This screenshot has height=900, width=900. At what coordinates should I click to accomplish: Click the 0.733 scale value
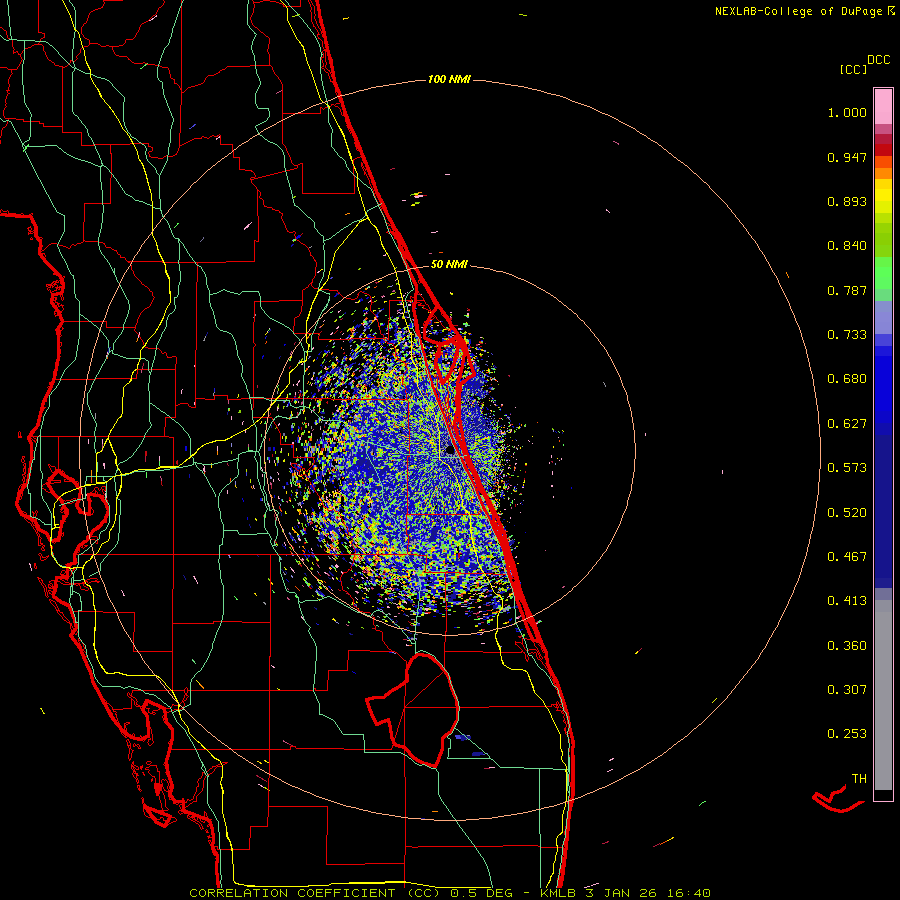click(847, 335)
